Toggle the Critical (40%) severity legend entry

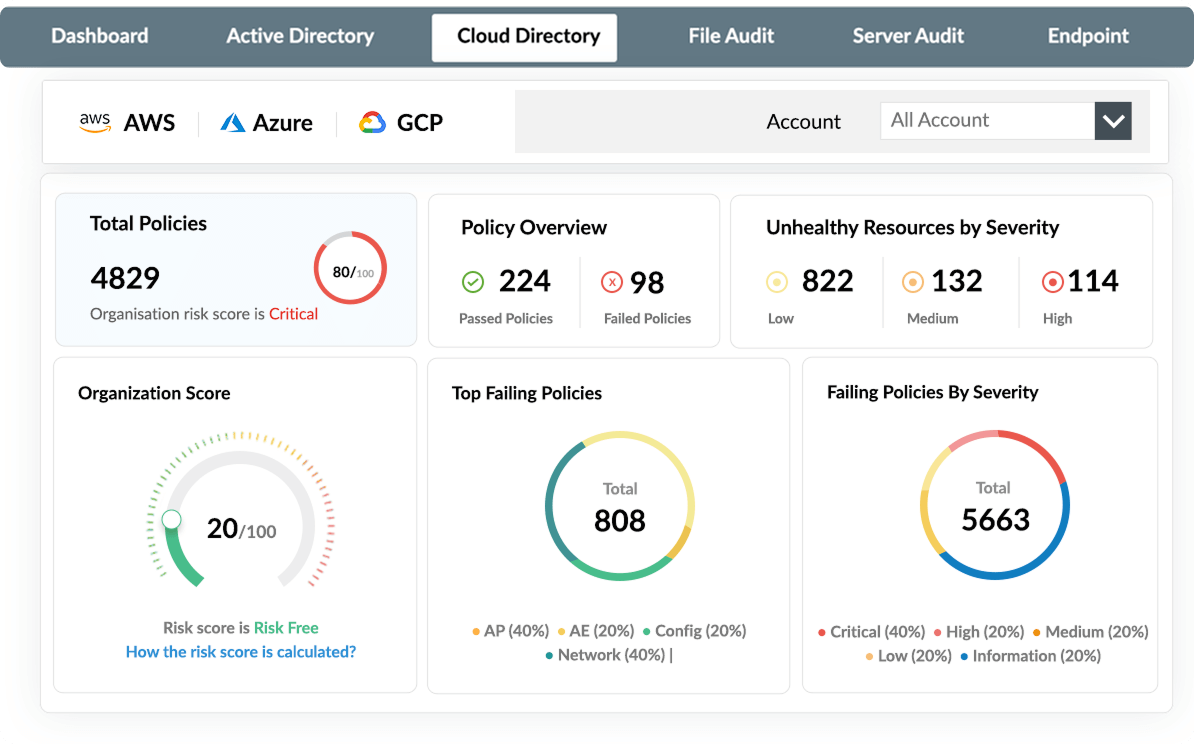pyautogui.click(x=874, y=631)
